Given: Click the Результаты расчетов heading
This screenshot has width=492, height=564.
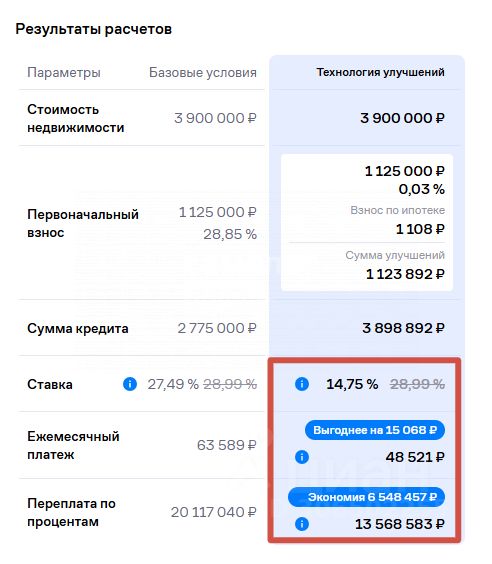Looking at the screenshot, I should point(94,29).
